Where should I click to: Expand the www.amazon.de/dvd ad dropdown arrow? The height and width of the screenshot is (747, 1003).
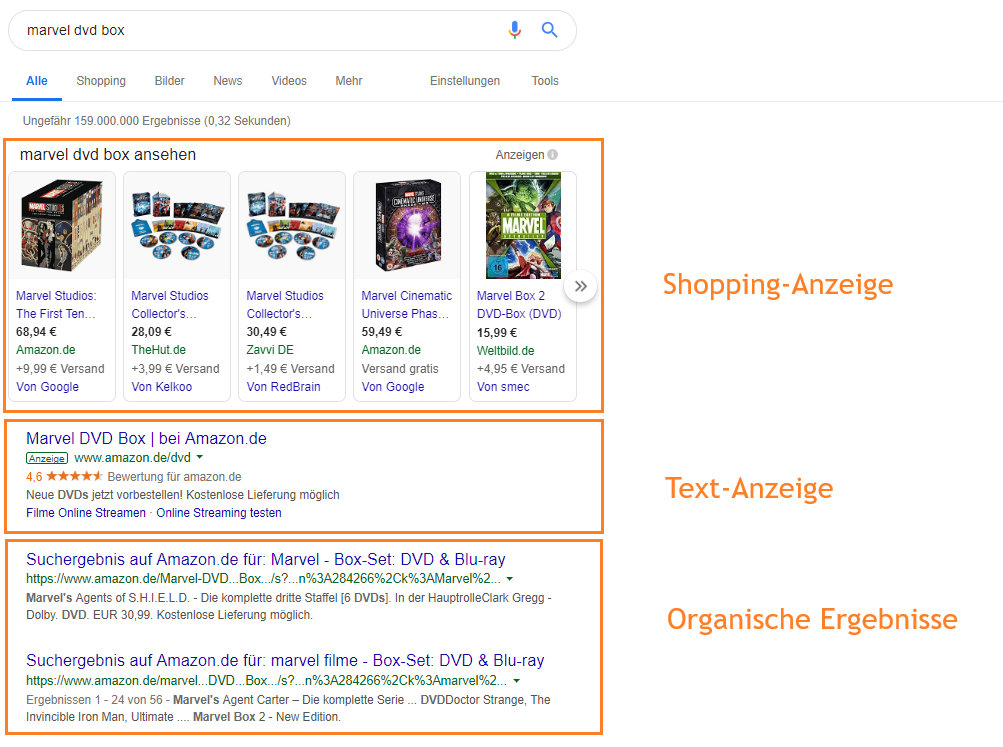click(200, 457)
